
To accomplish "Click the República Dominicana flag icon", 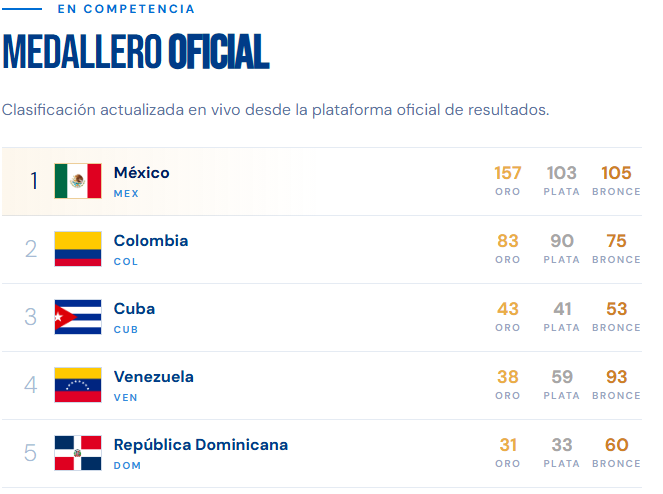I will click(78, 453).
